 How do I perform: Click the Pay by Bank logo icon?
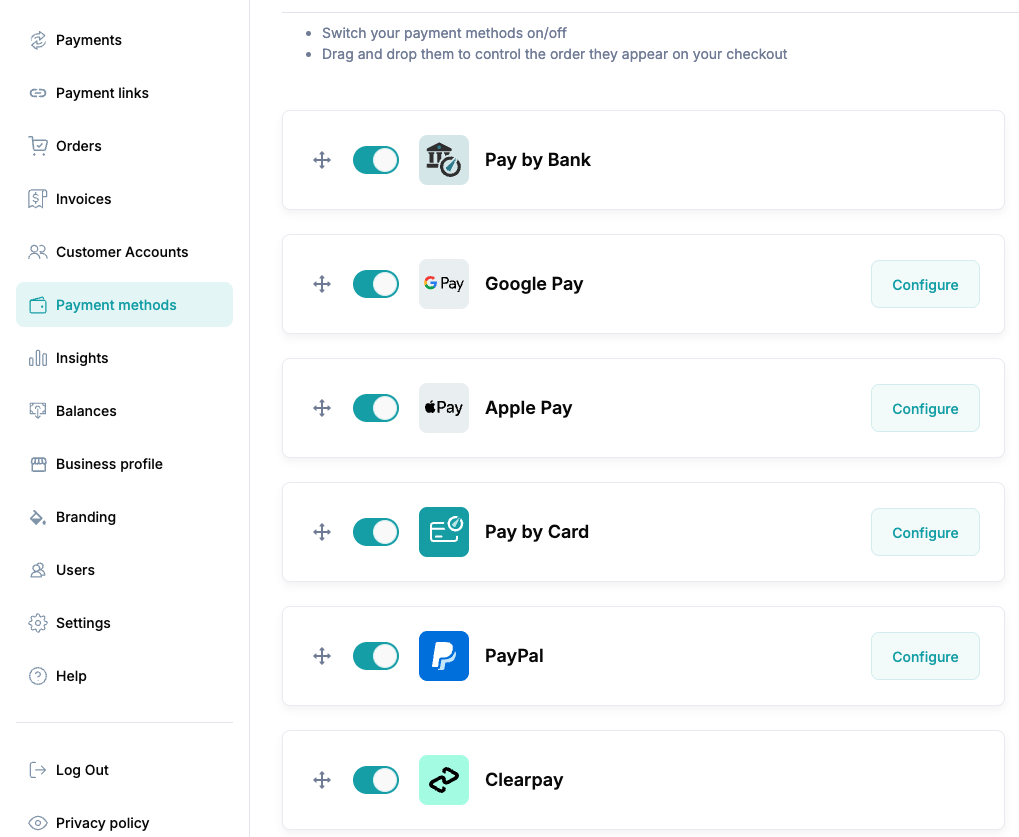click(443, 160)
